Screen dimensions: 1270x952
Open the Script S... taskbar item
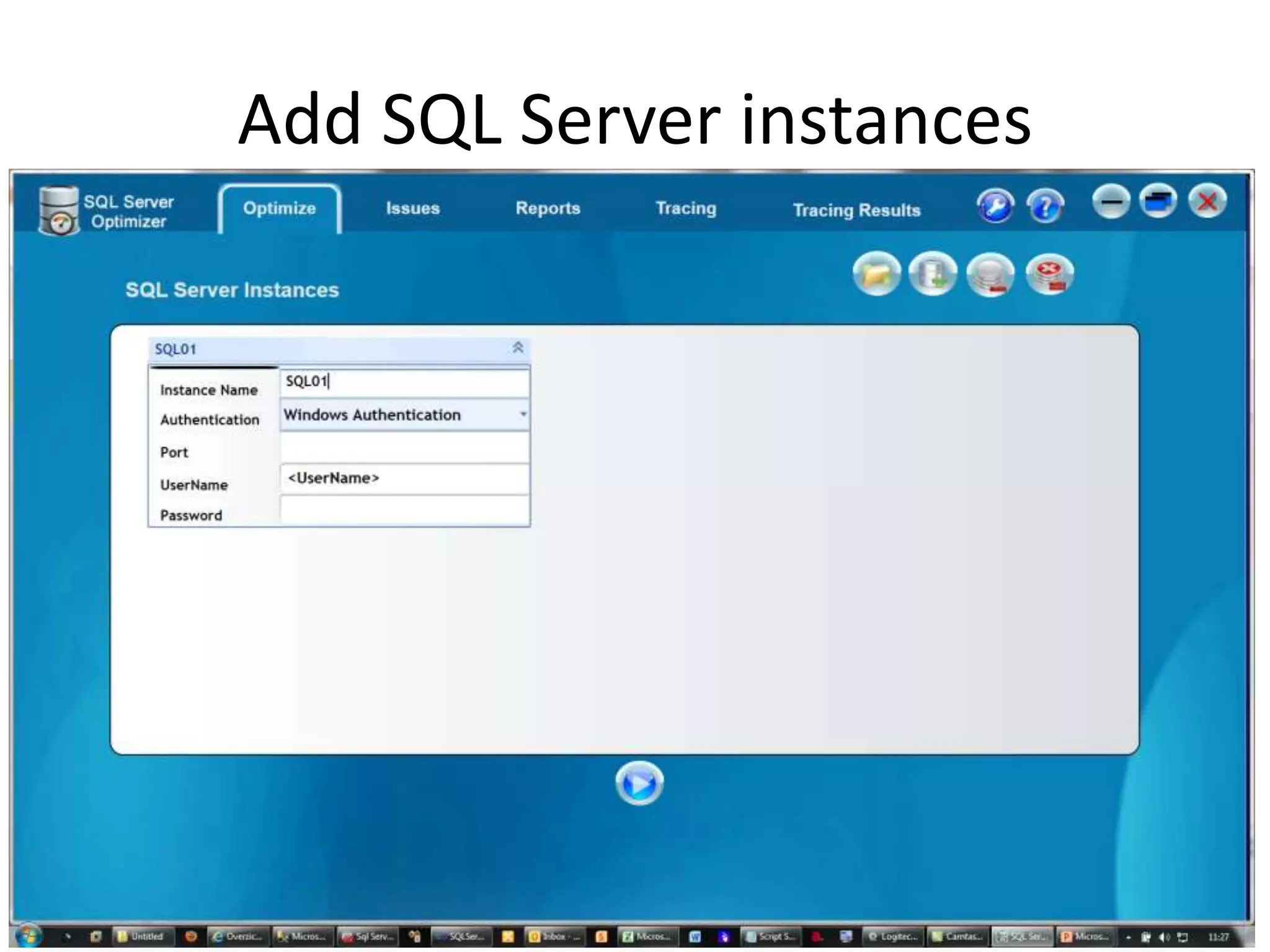pyautogui.click(x=771, y=937)
